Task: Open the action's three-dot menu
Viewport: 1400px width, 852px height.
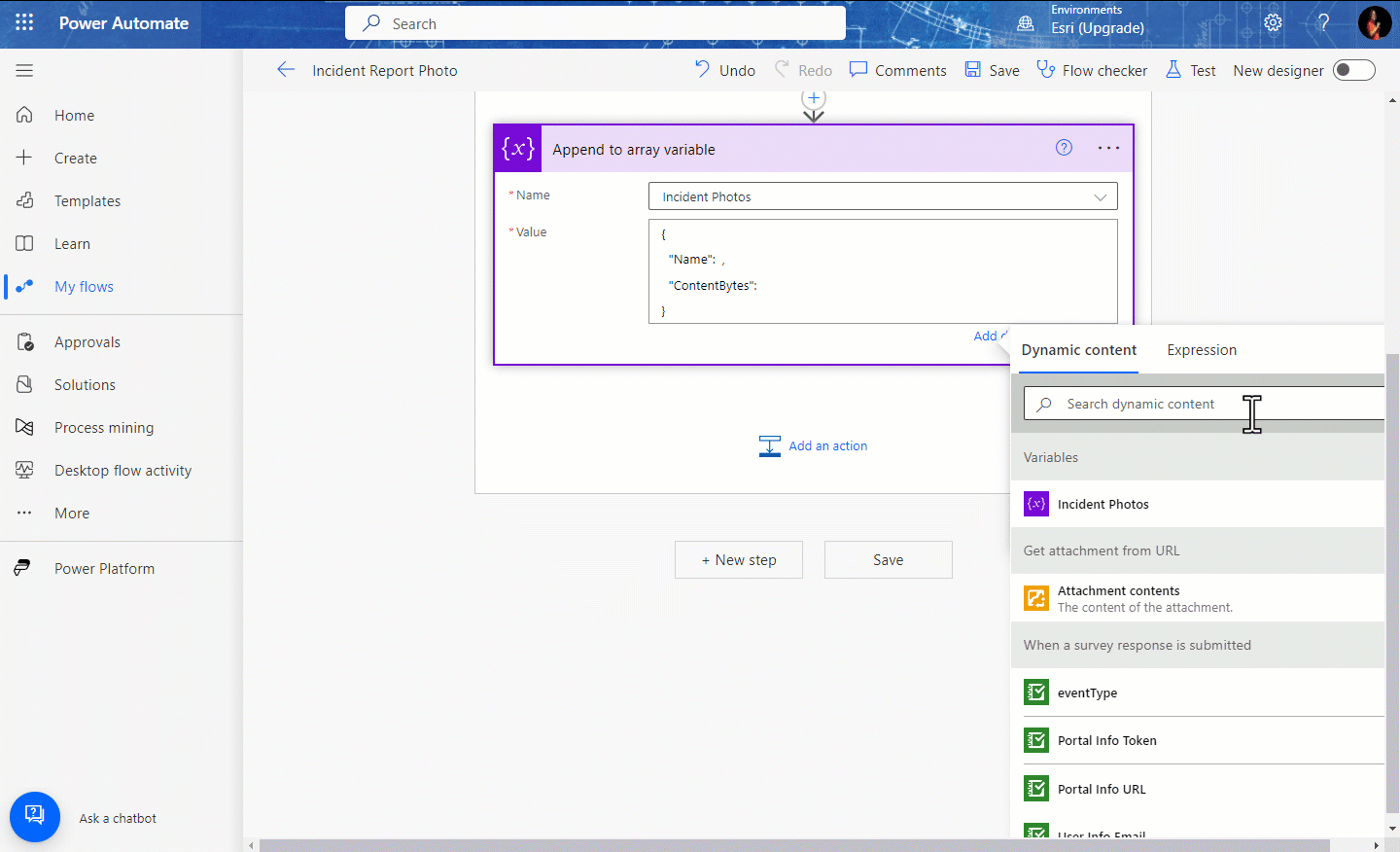Action: pos(1108,148)
